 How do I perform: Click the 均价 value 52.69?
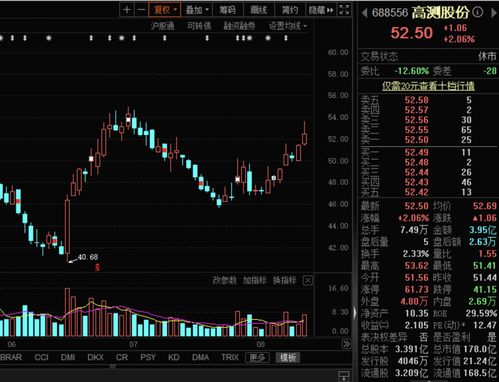[x=485, y=206]
